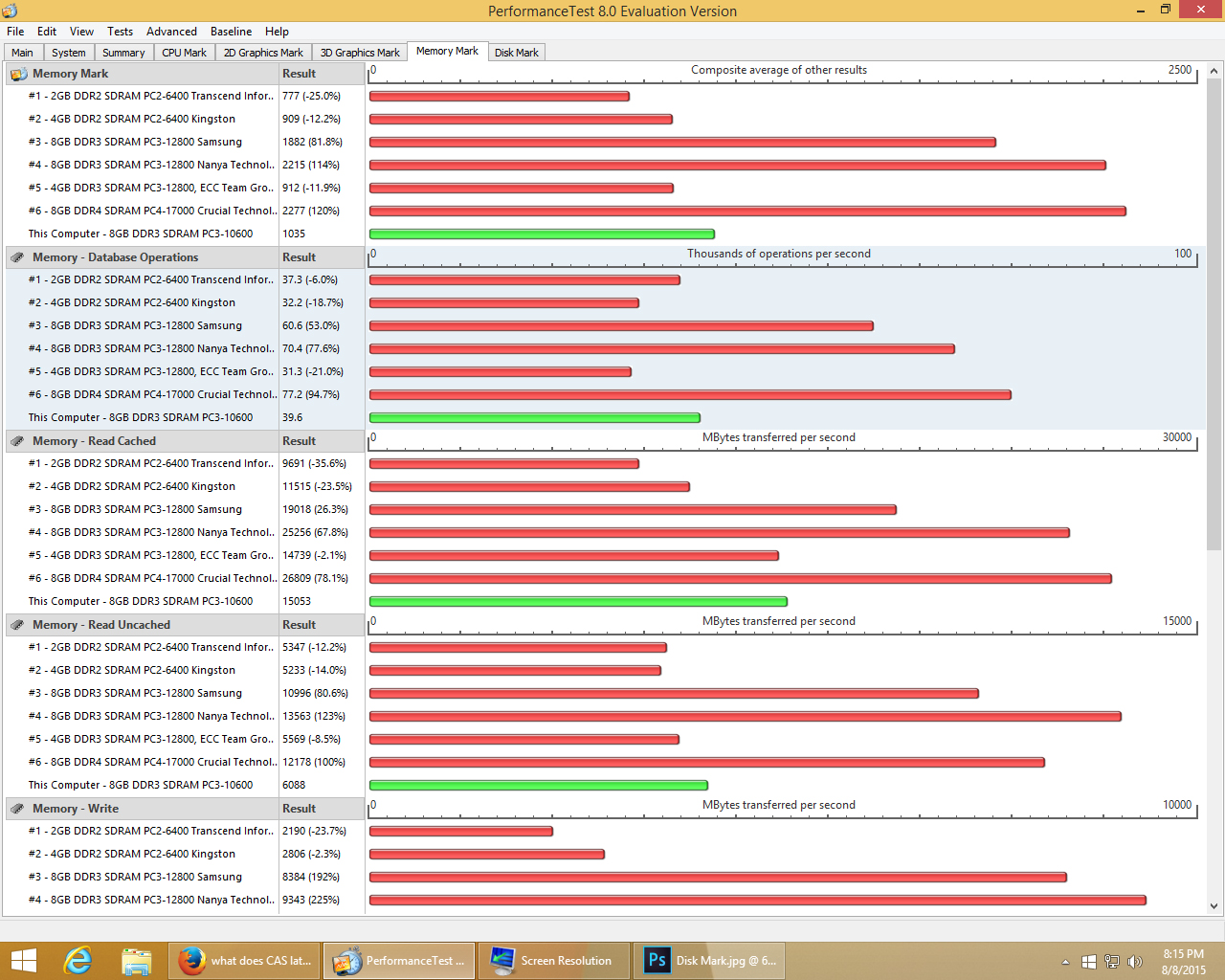Open the Advanced menu
Image resolution: width=1225 pixels, height=980 pixels.
pyautogui.click(x=171, y=32)
